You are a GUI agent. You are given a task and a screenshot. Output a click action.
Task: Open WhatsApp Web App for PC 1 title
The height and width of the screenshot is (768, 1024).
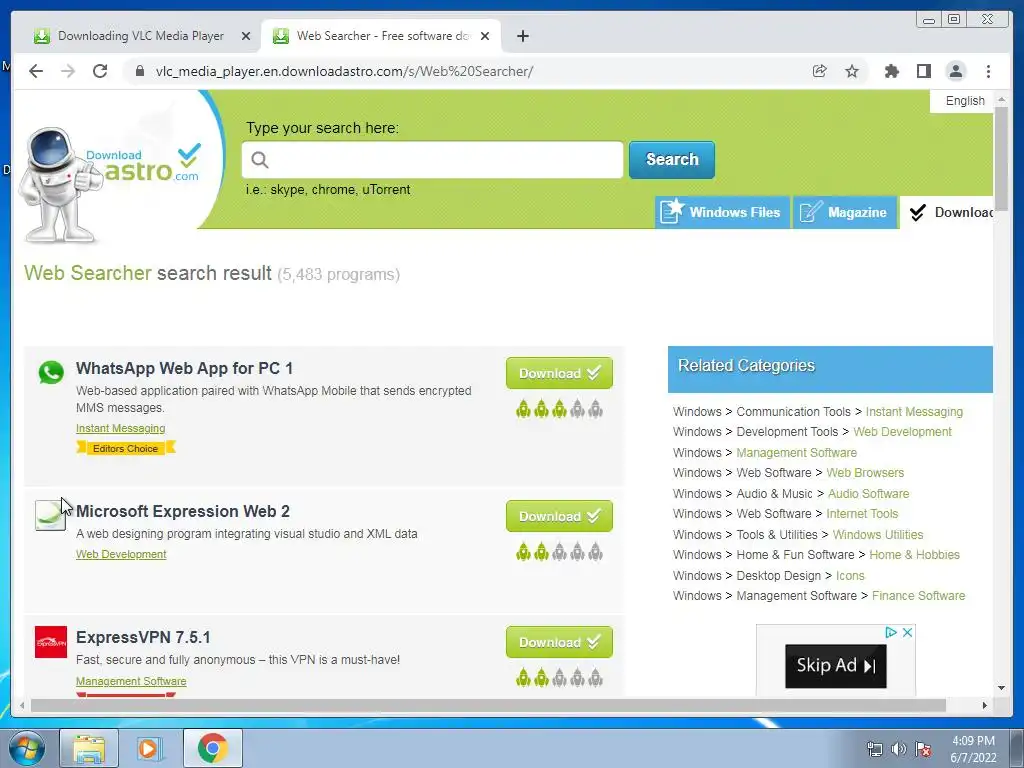184,368
